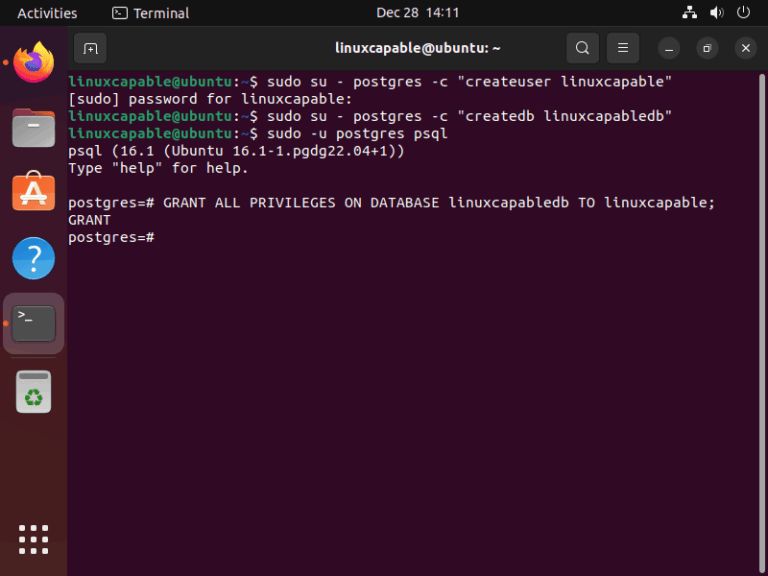Show Applications grid
The image size is (768, 576).
click(33, 539)
